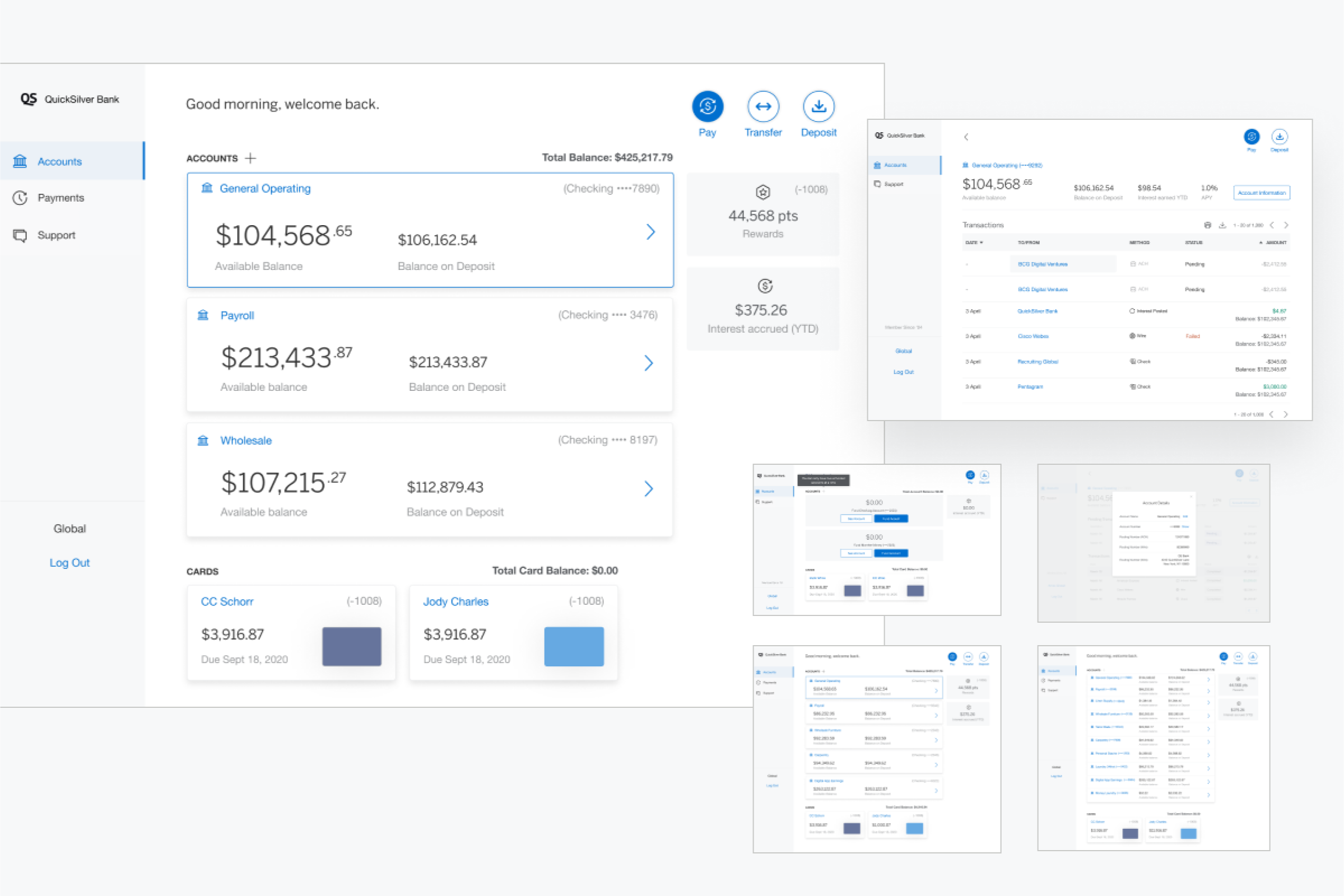Click the Interest accrued dollar icon

(x=765, y=286)
